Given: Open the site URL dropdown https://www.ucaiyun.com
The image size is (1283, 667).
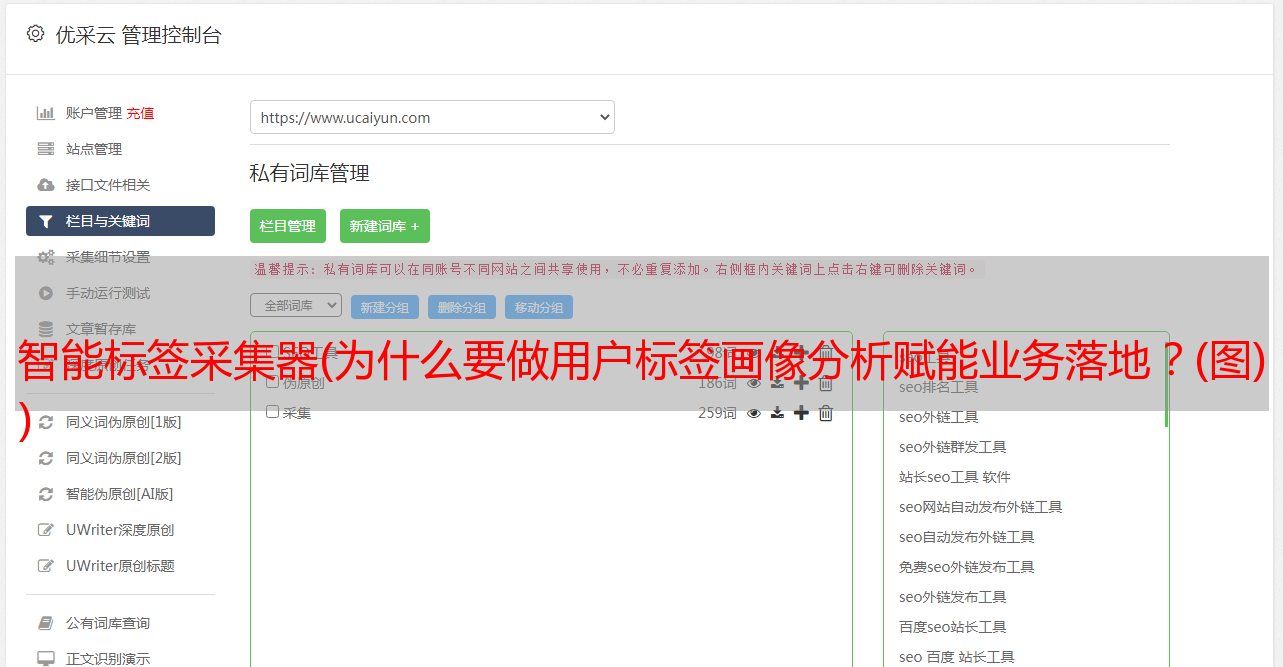Looking at the screenshot, I should click(432, 117).
